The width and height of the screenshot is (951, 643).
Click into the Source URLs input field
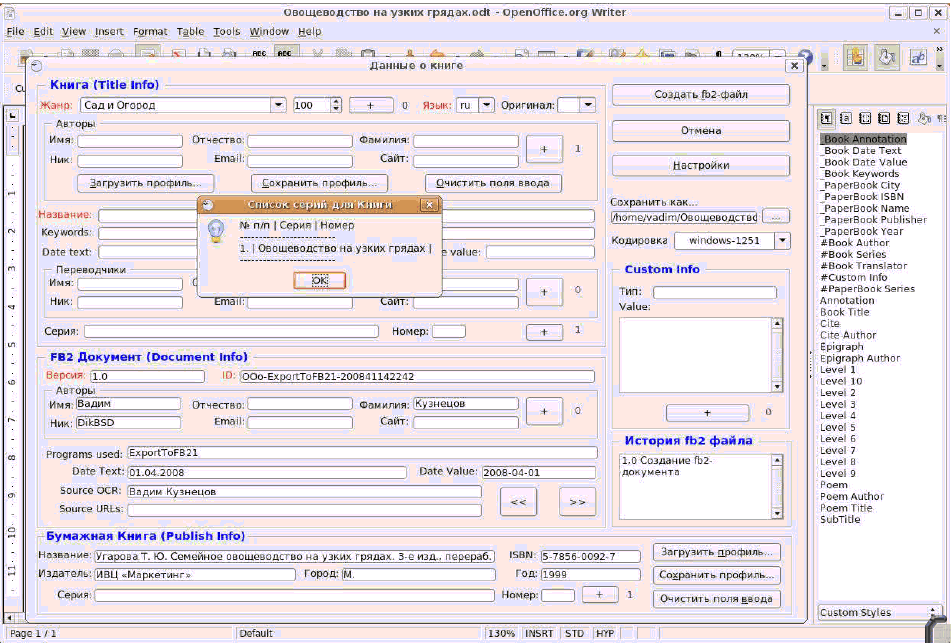[x=304, y=510]
